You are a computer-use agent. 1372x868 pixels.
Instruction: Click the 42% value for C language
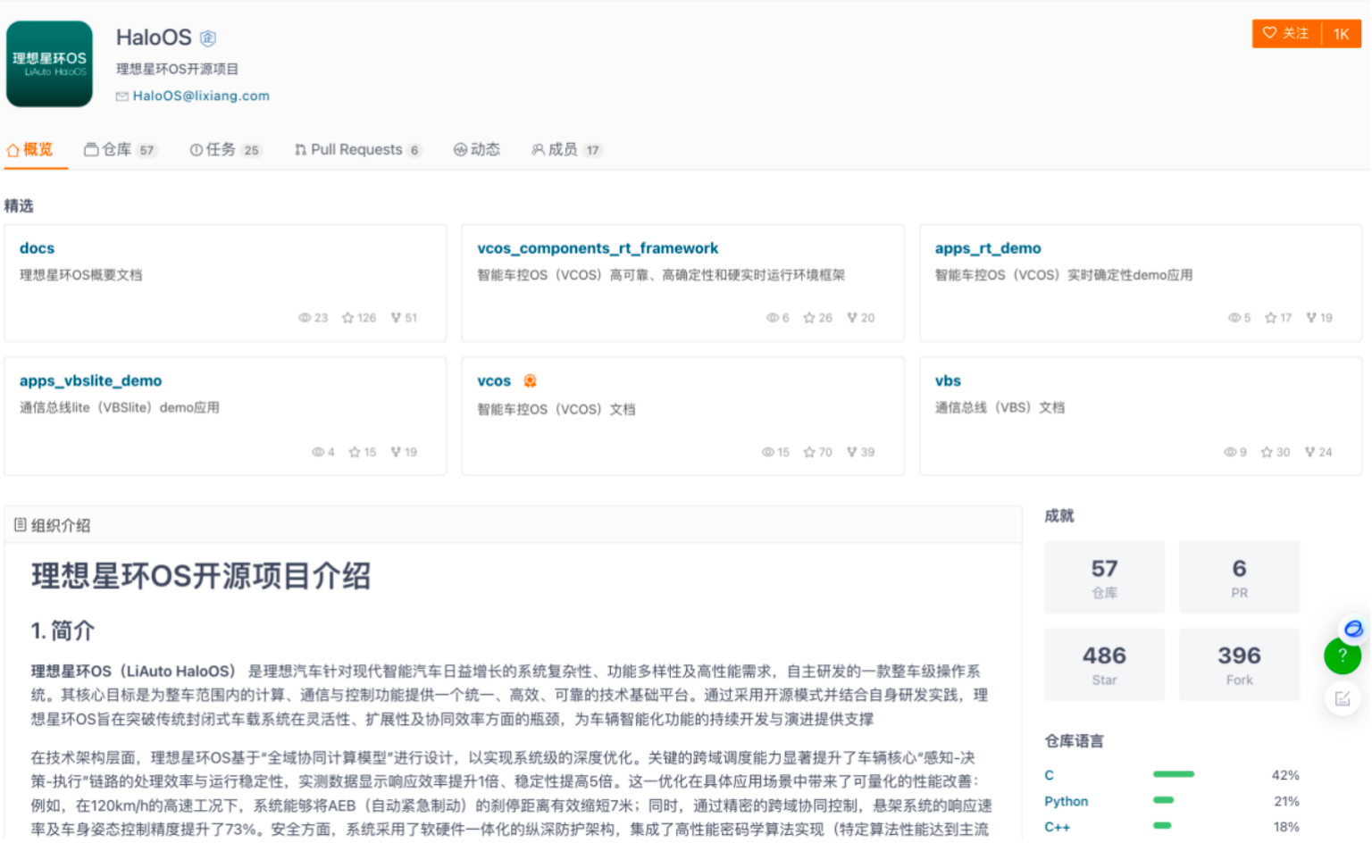coord(1285,775)
